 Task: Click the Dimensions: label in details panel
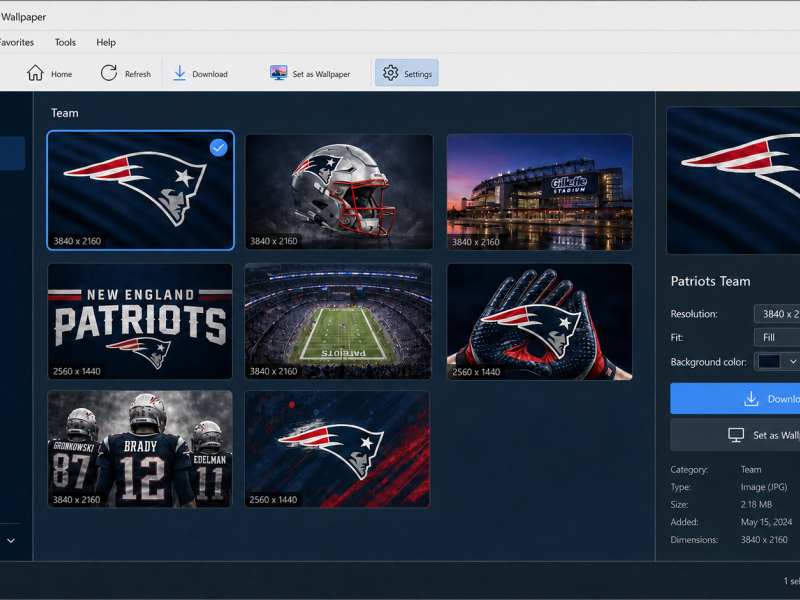click(x=694, y=539)
